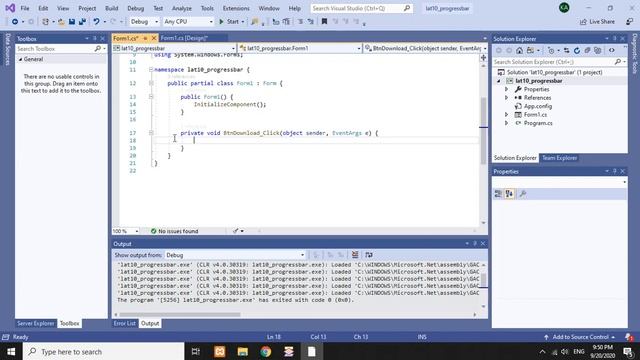Open the Any CPU platform dropdown
640x360 pixels.
188,22
